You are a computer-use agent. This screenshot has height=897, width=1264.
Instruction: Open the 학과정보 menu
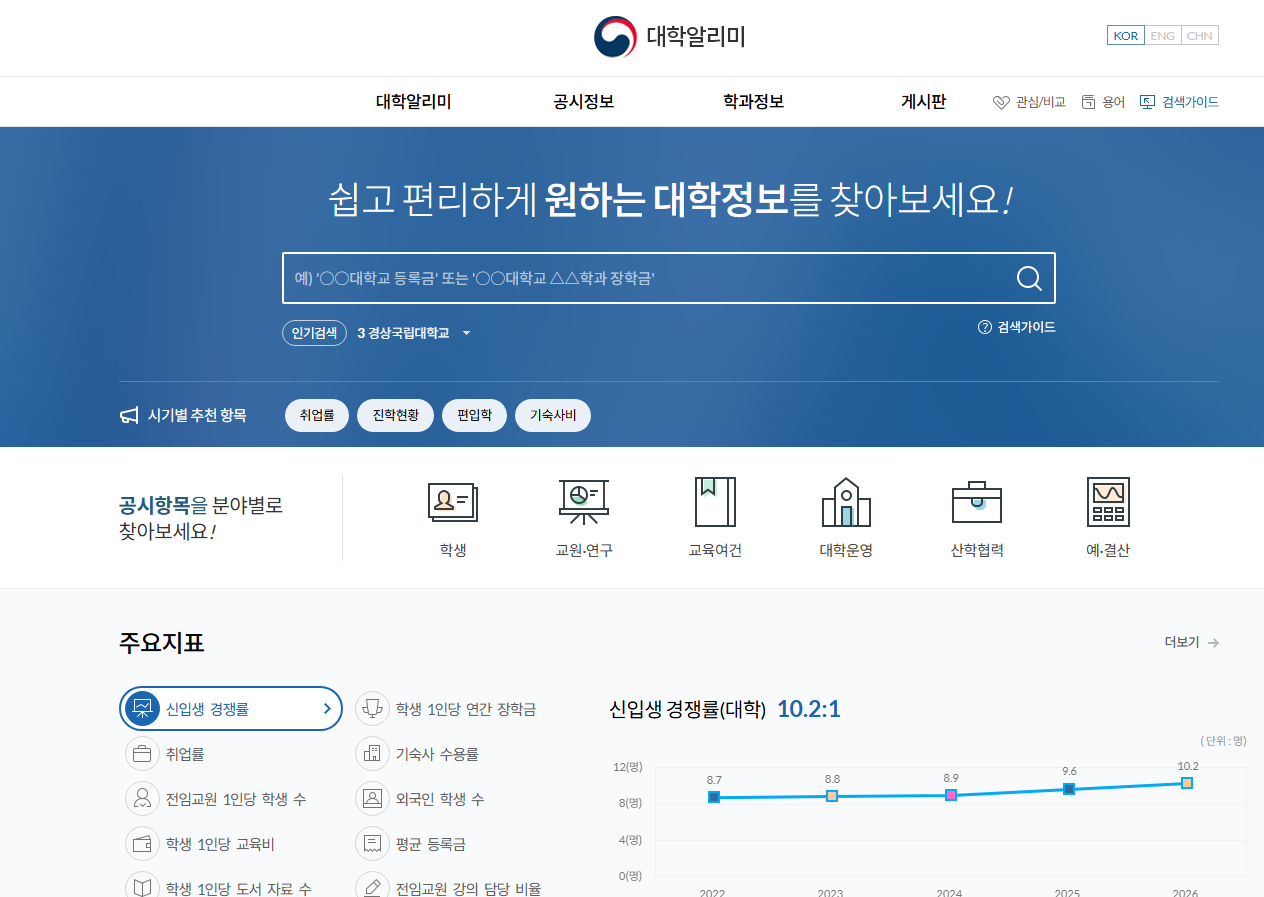point(754,102)
